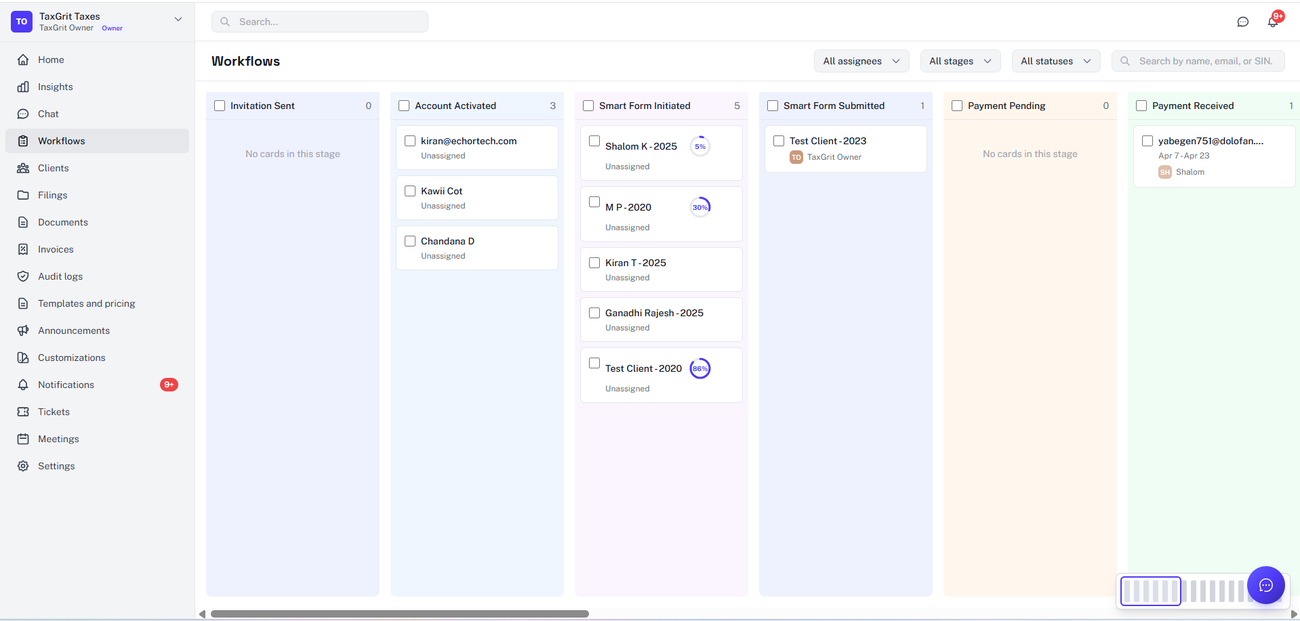Toggle the Invitation Sent column checkbox
The height and width of the screenshot is (621, 1300).
220,106
